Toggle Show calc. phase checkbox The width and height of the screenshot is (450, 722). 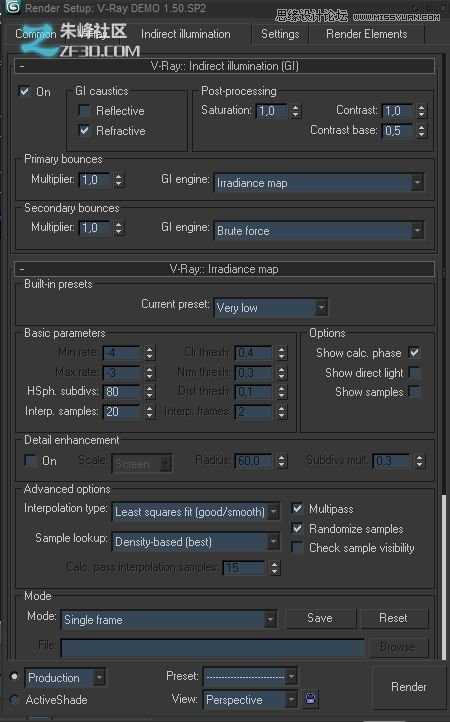pos(414,352)
